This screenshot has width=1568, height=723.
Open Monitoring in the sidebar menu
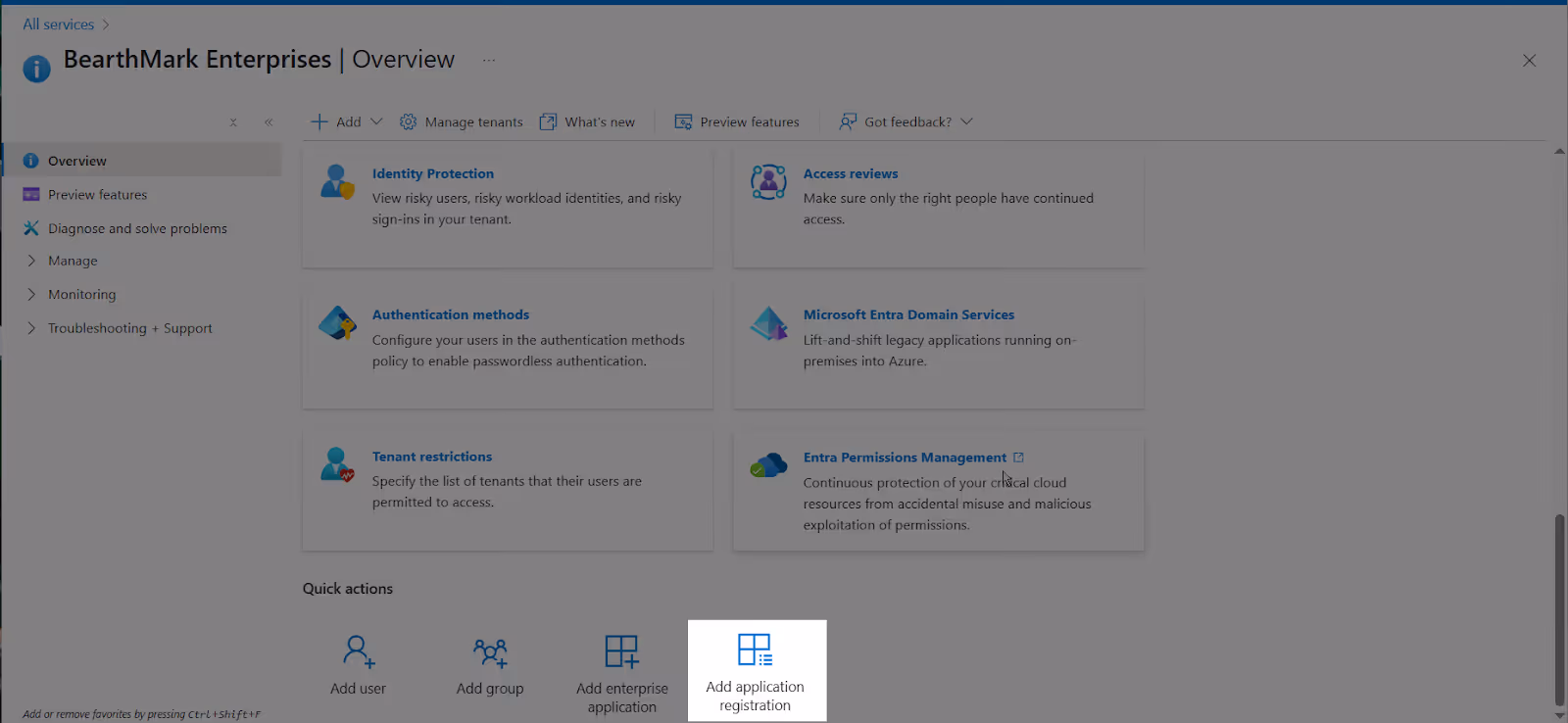[81, 294]
